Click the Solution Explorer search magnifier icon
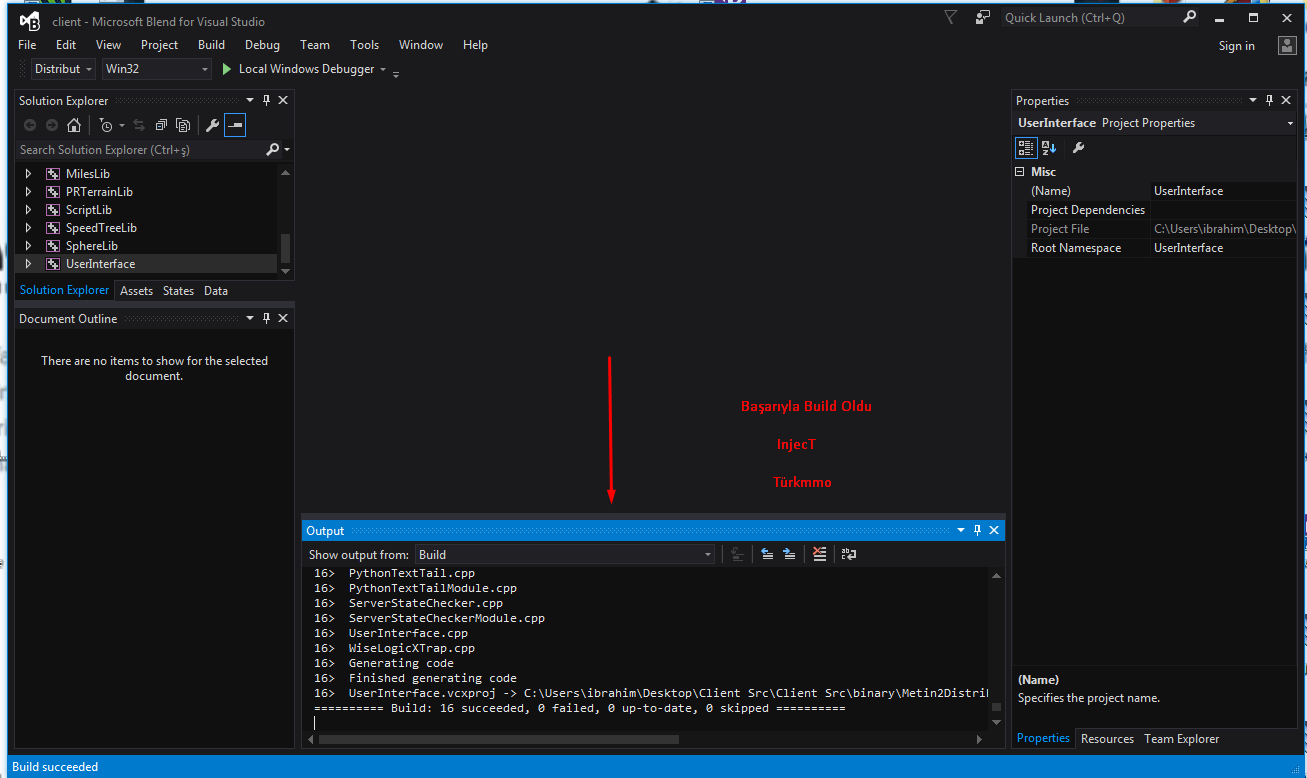 tap(273, 149)
